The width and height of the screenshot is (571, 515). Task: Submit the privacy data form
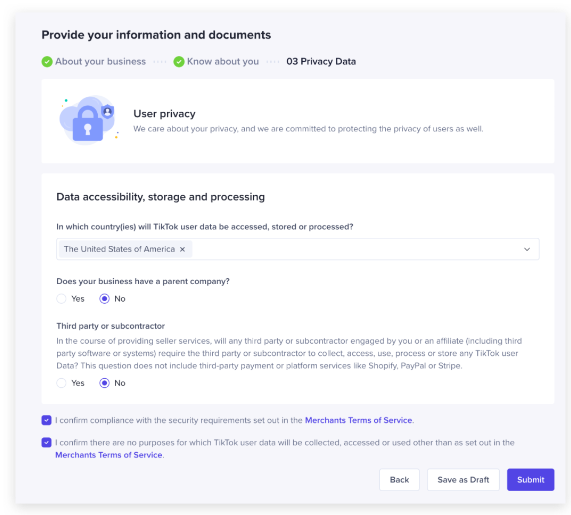pyautogui.click(x=531, y=480)
